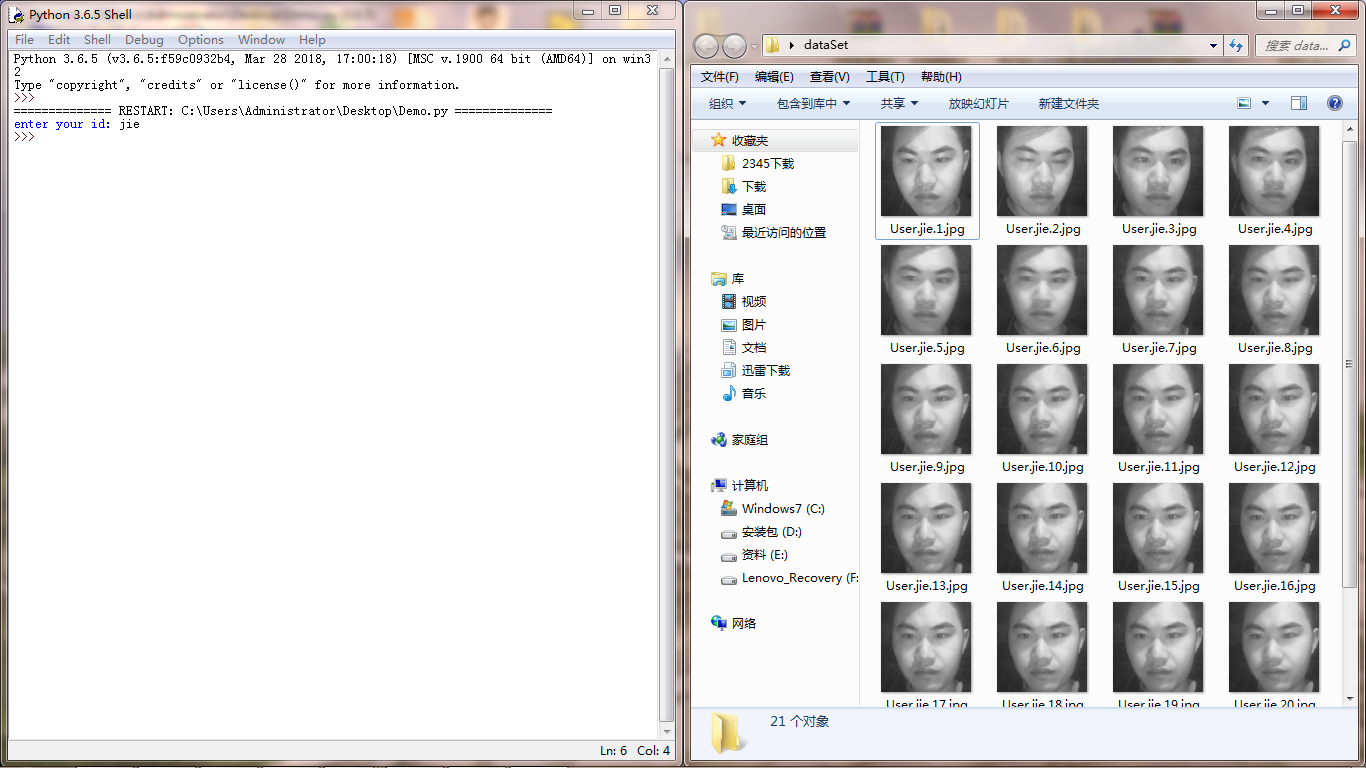This screenshot has height=768, width=1366.
Task: Open the Debug menu
Action: click(x=142, y=40)
